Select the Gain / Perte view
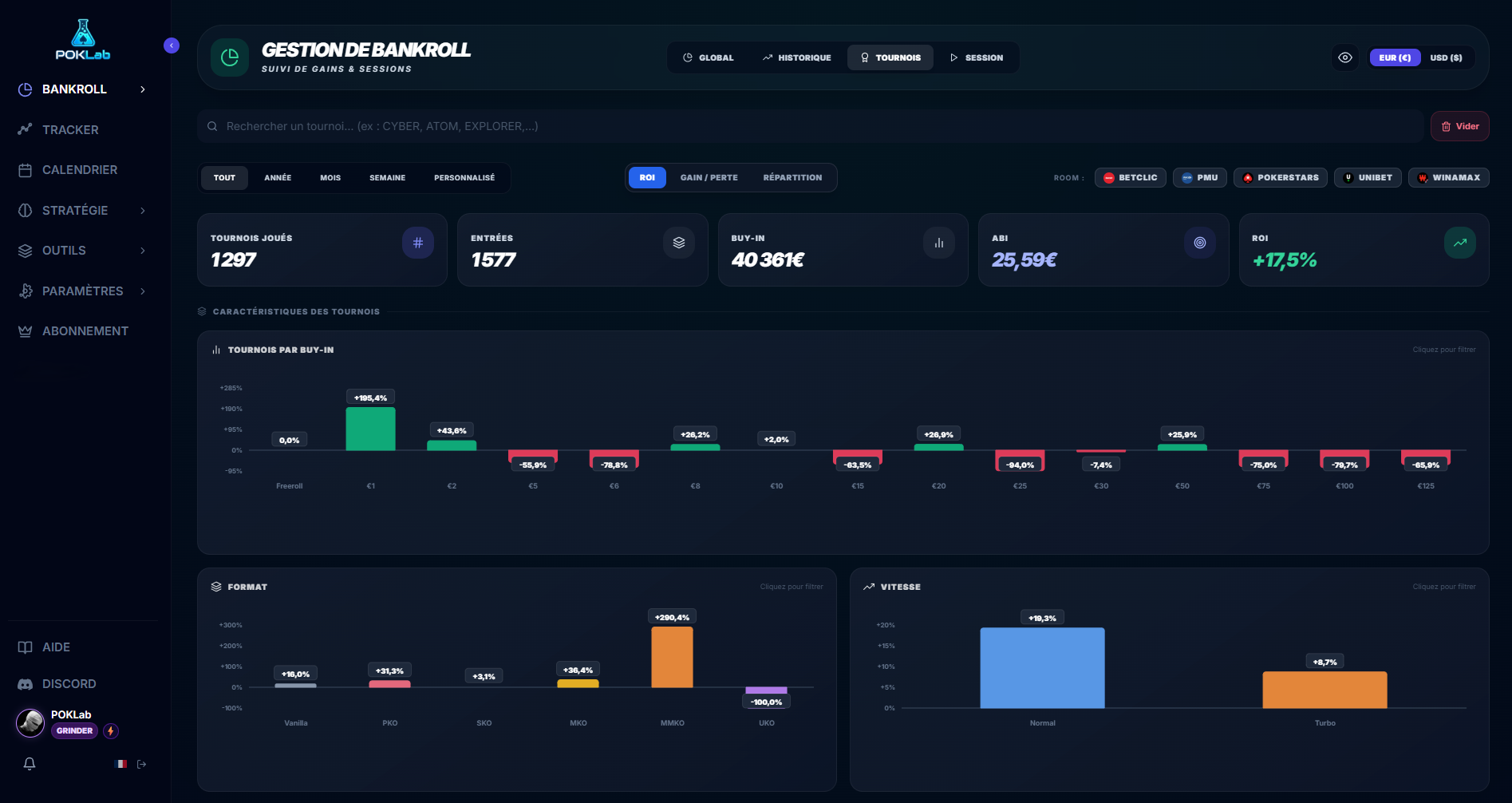This screenshot has height=803, width=1512. pos(709,178)
